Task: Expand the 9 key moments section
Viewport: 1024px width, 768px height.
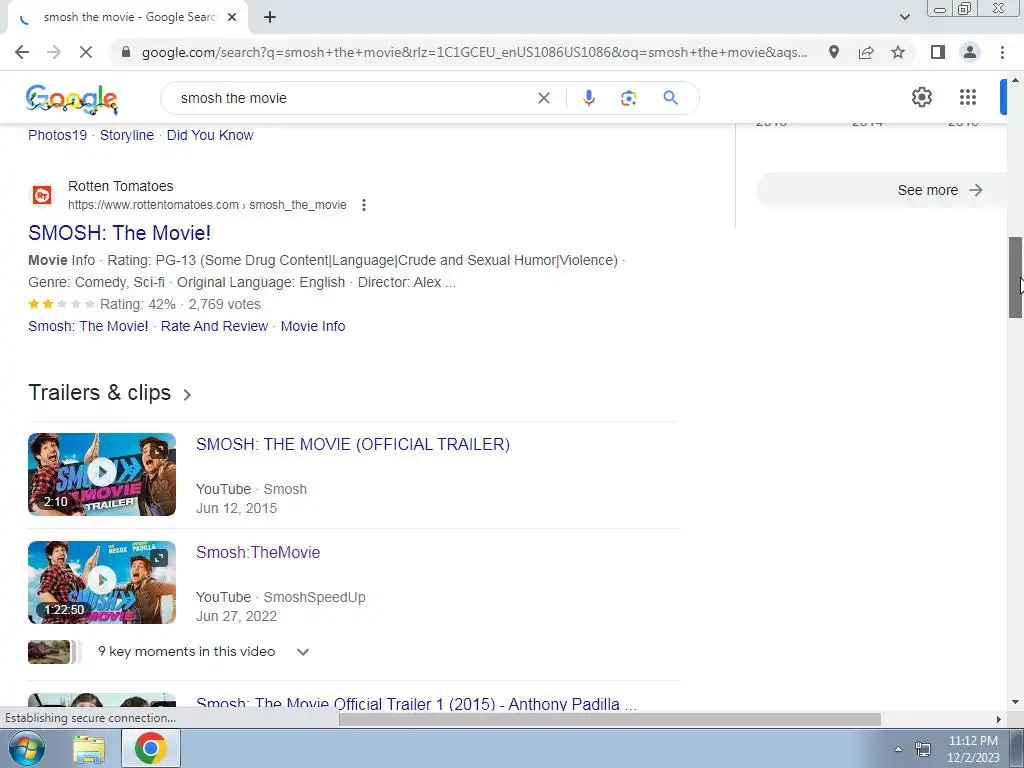Action: 302,652
